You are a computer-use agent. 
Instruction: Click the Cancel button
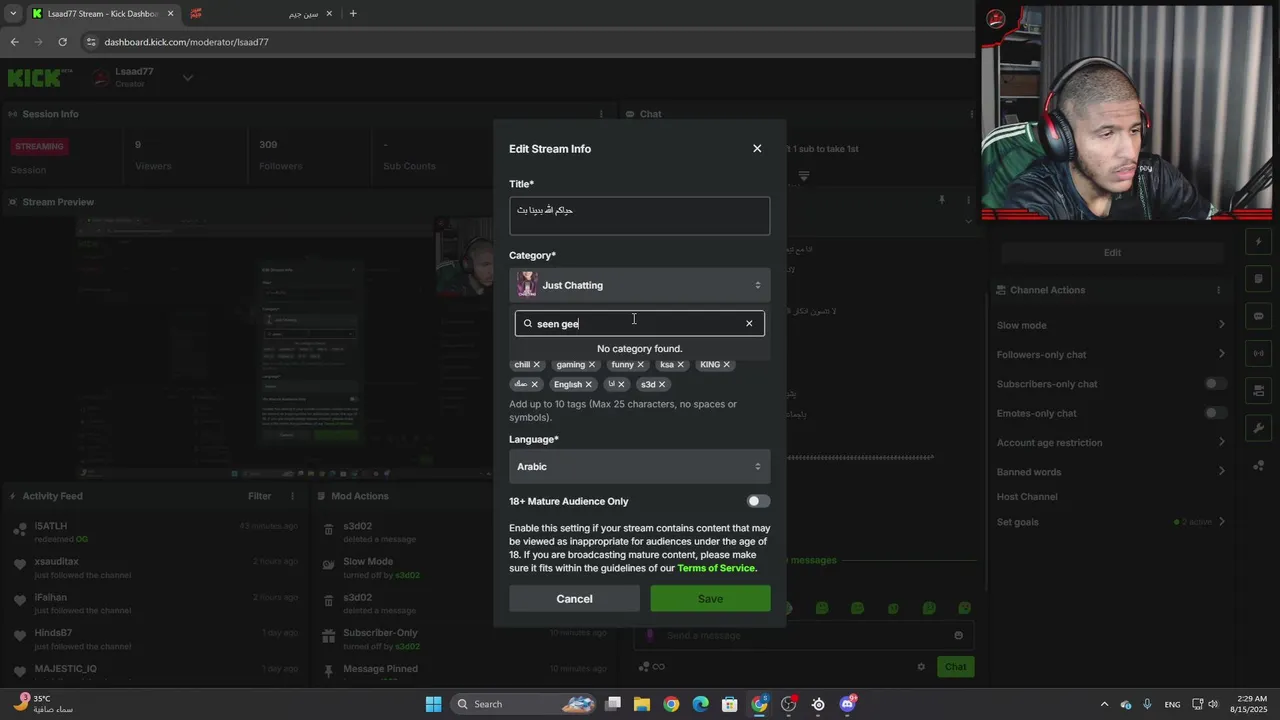(574, 599)
